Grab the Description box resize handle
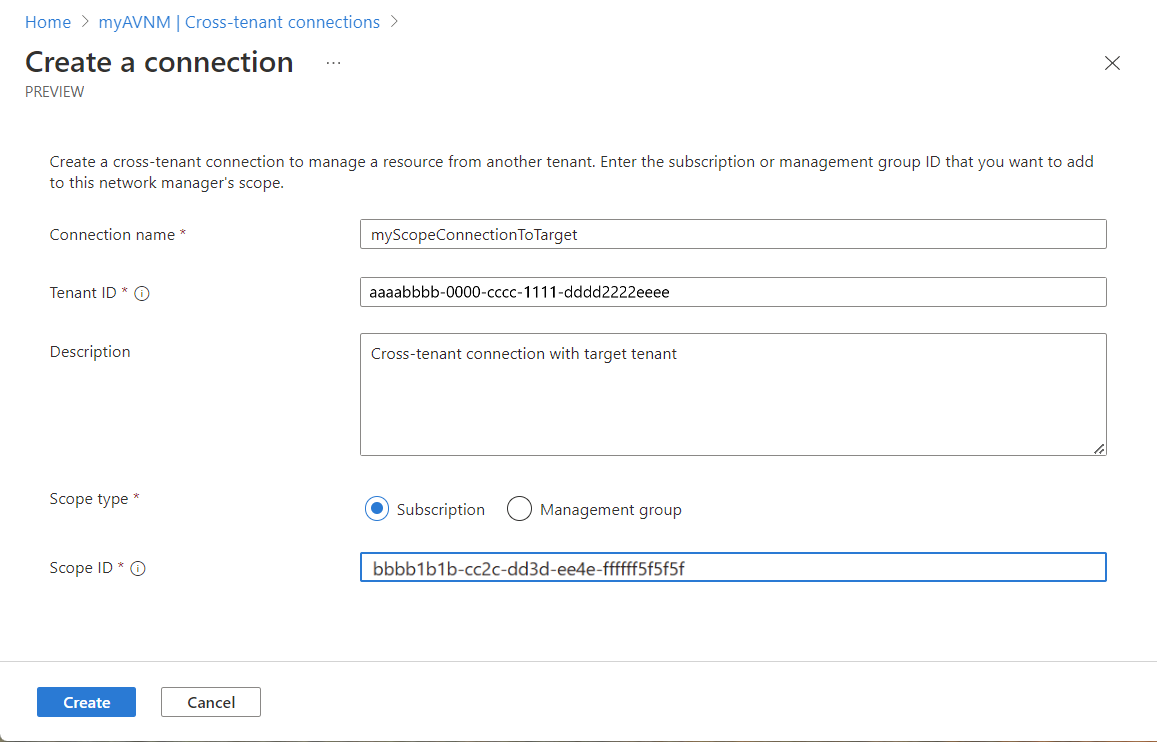The image size is (1157, 742). (x=1099, y=449)
